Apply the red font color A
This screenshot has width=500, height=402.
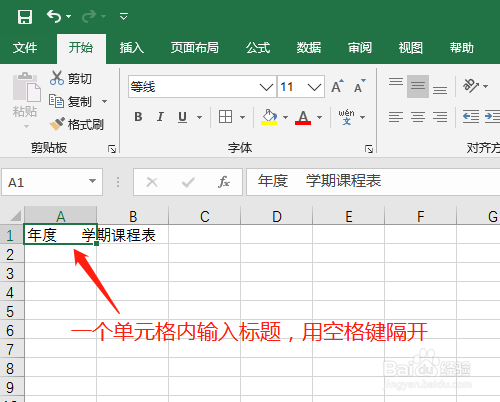coord(303,117)
